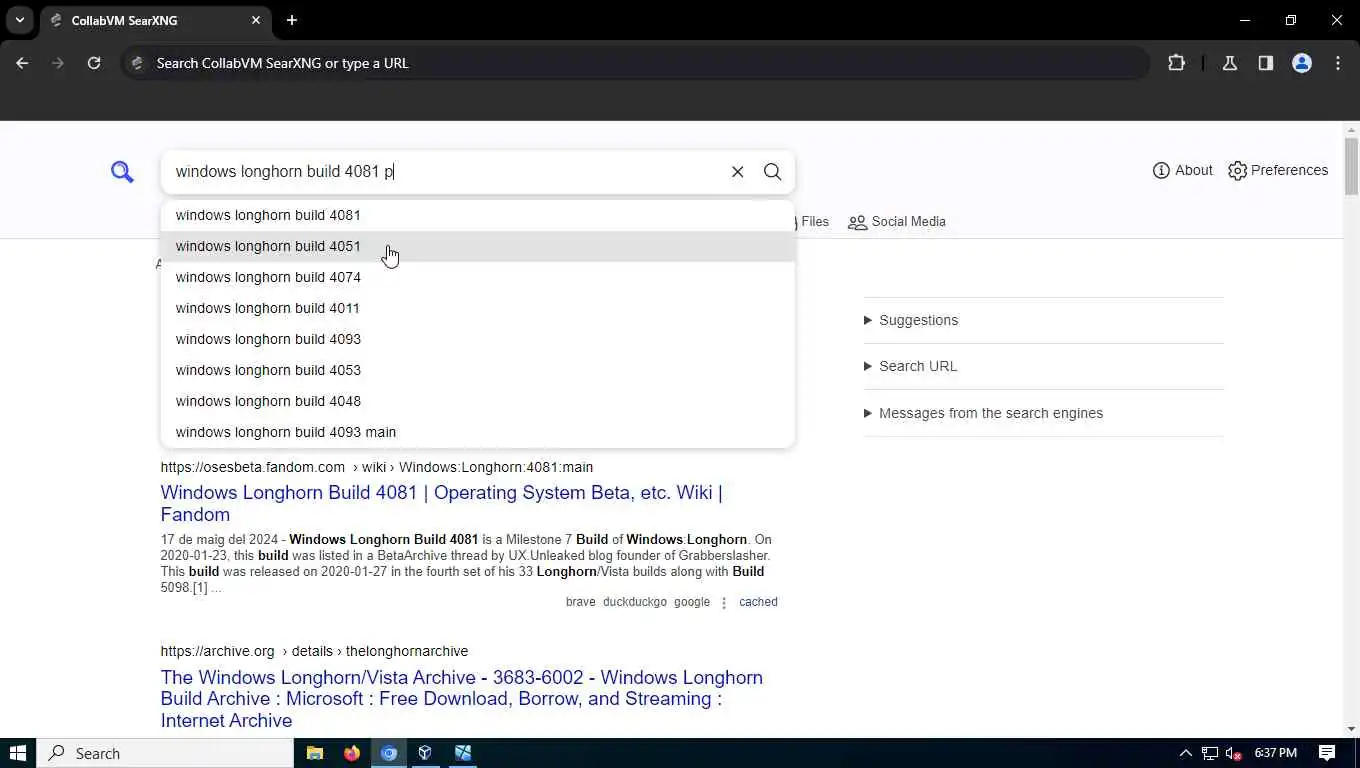The image size is (1360, 768).
Task: Open Chrome Labs flask icon
Action: 1230,63
